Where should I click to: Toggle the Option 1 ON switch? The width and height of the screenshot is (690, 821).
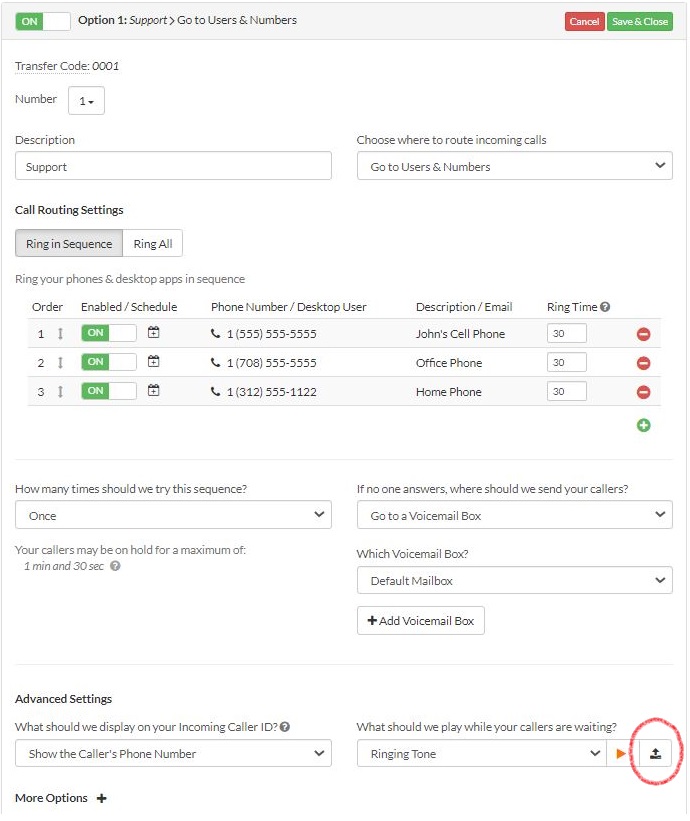[x=43, y=20]
